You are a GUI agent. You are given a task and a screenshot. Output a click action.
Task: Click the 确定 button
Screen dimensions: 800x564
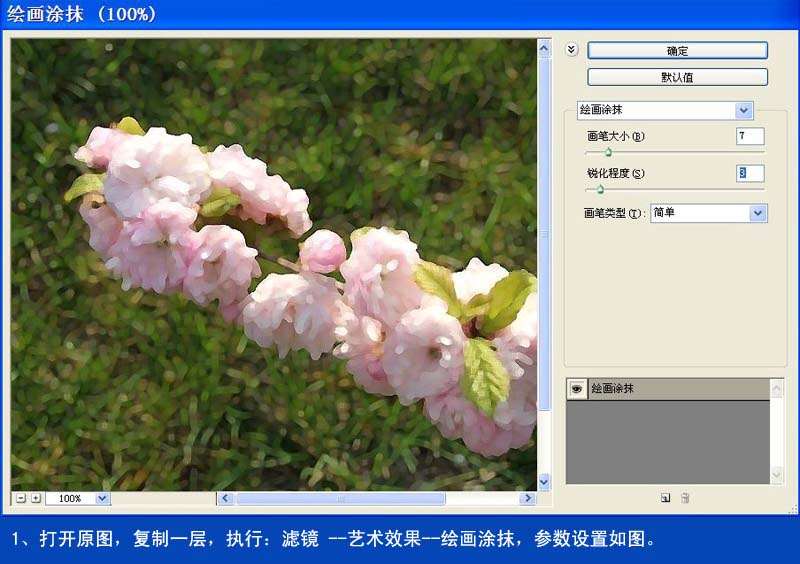point(677,50)
